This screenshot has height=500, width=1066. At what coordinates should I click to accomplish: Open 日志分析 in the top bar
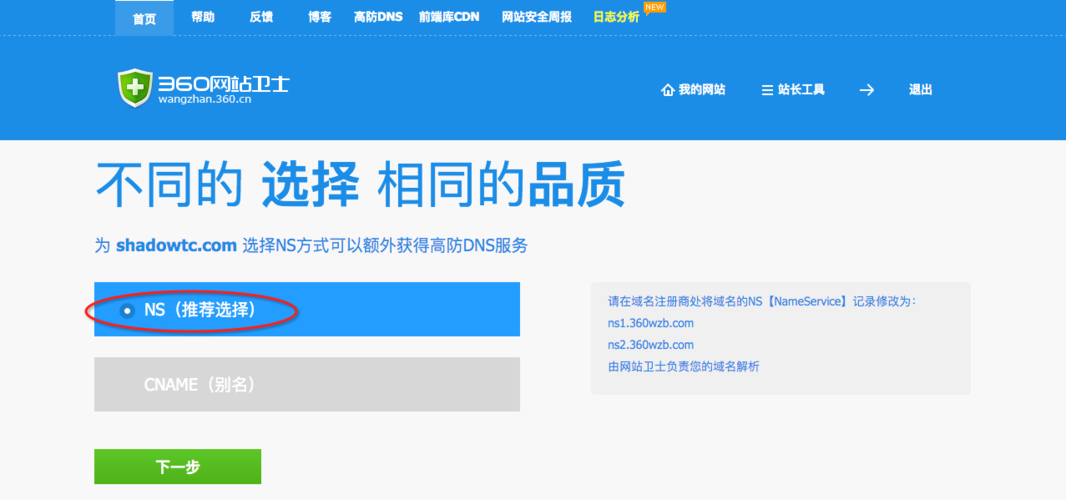616,18
